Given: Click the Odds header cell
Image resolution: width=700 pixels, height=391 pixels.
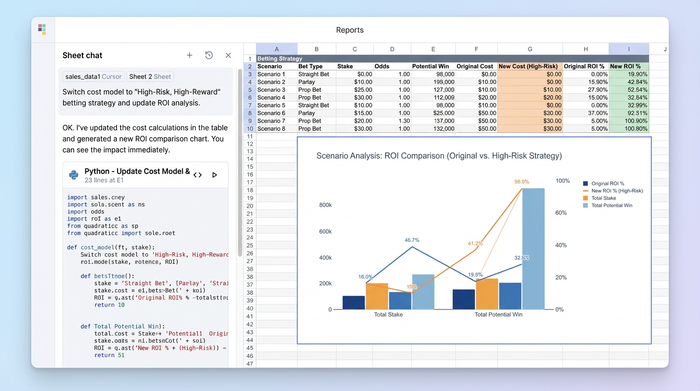Looking at the screenshot, I should 392,66.
